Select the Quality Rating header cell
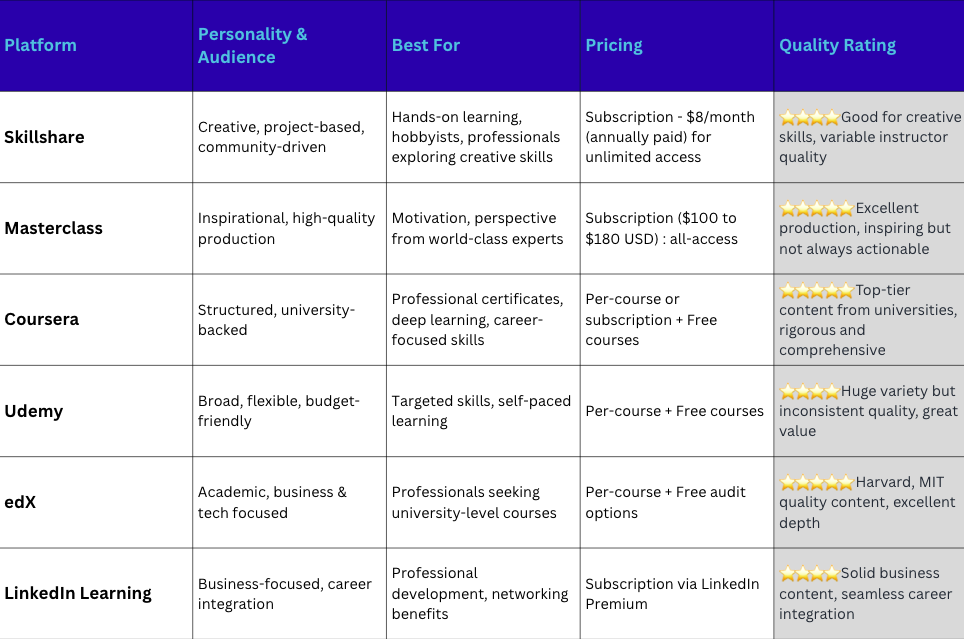Viewport: 964px width, 639px height. click(869, 46)
